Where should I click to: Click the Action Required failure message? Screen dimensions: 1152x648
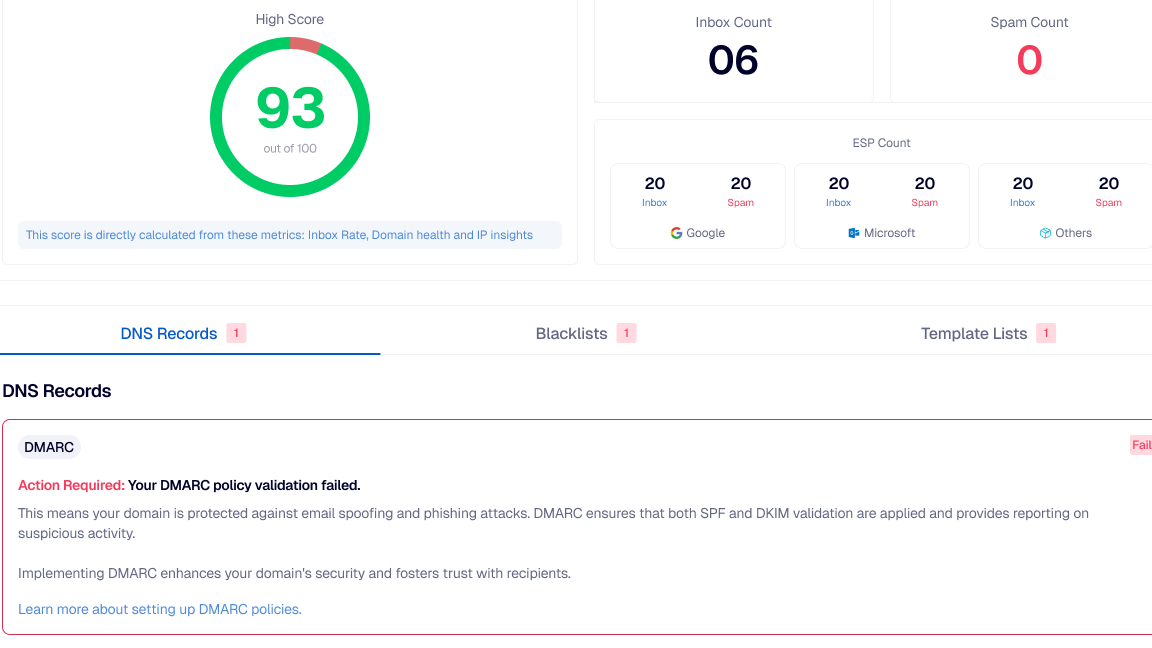189,485
